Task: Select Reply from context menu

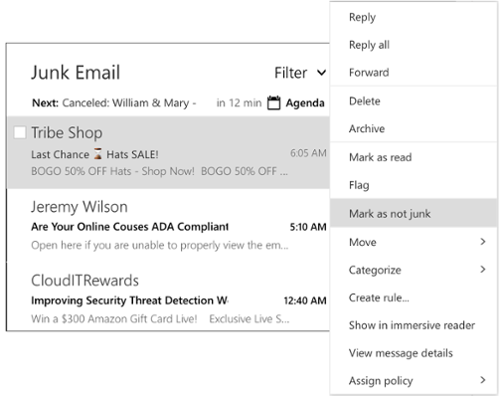Action: tap(413, 17)
